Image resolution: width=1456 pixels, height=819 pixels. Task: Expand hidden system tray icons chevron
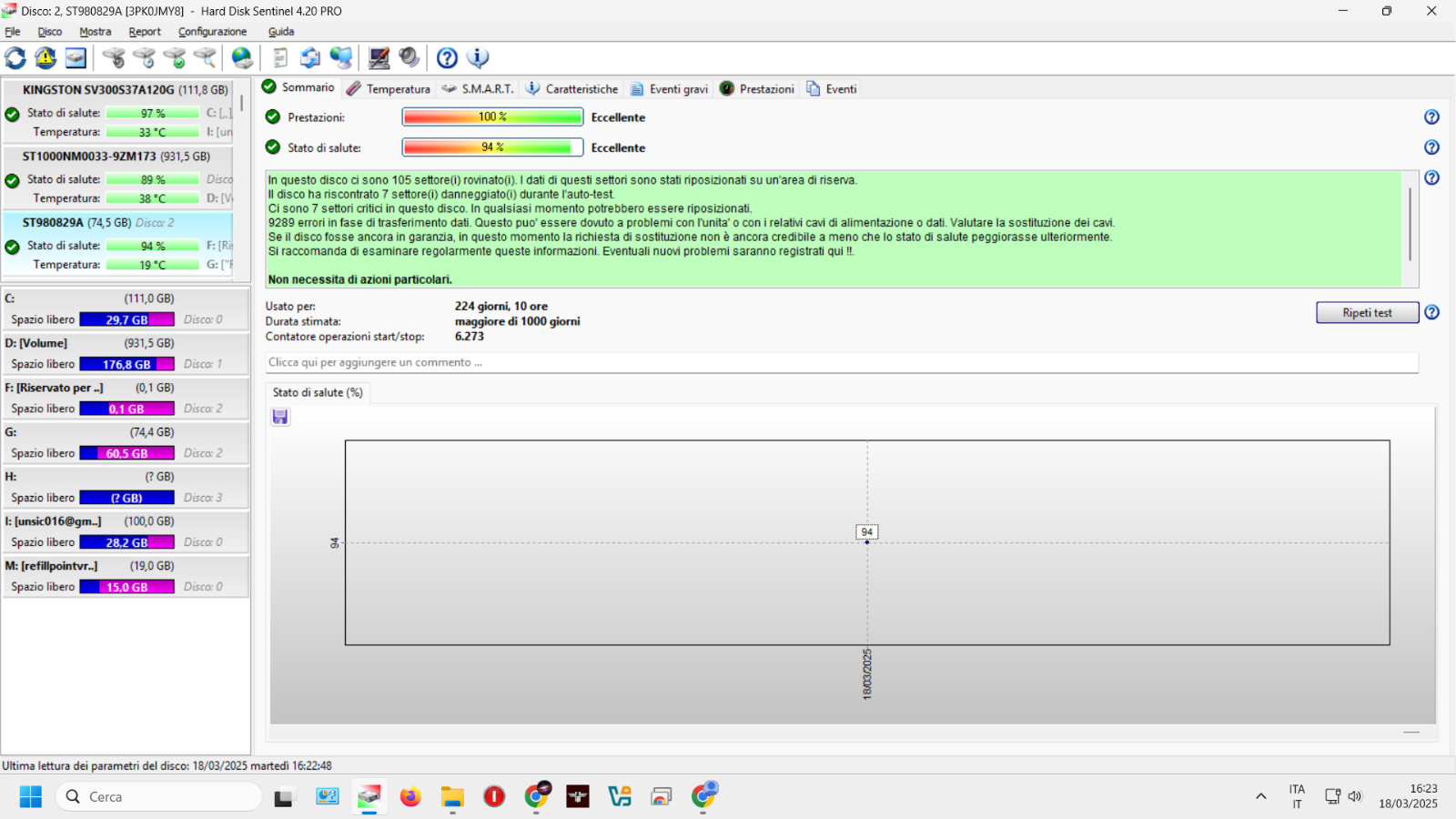click(x=1260, y=796)
